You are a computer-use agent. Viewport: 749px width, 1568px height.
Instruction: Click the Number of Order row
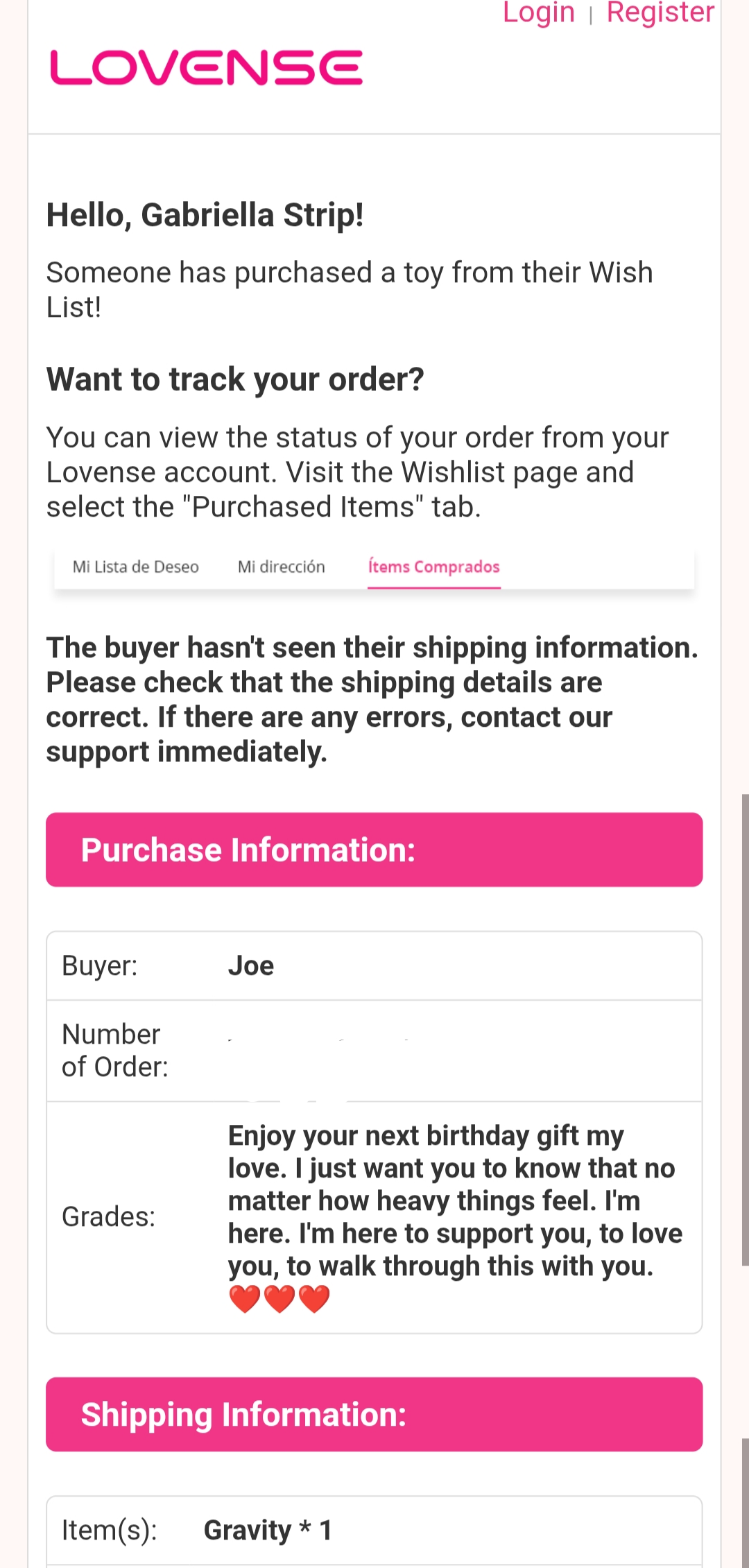[x=374, y=1051]
